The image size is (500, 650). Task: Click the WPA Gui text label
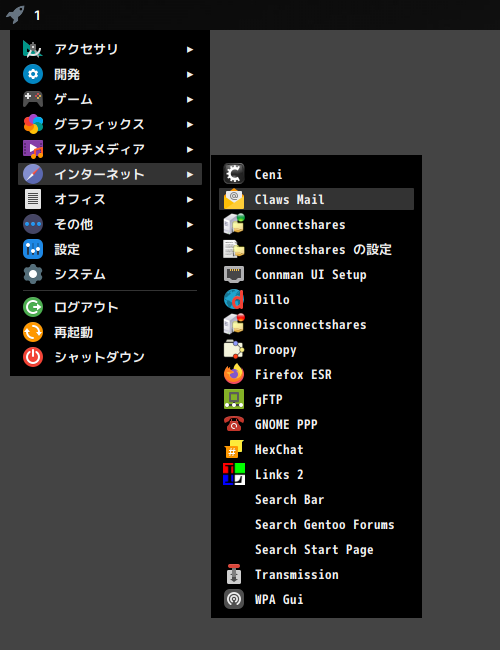click(279, 599)
